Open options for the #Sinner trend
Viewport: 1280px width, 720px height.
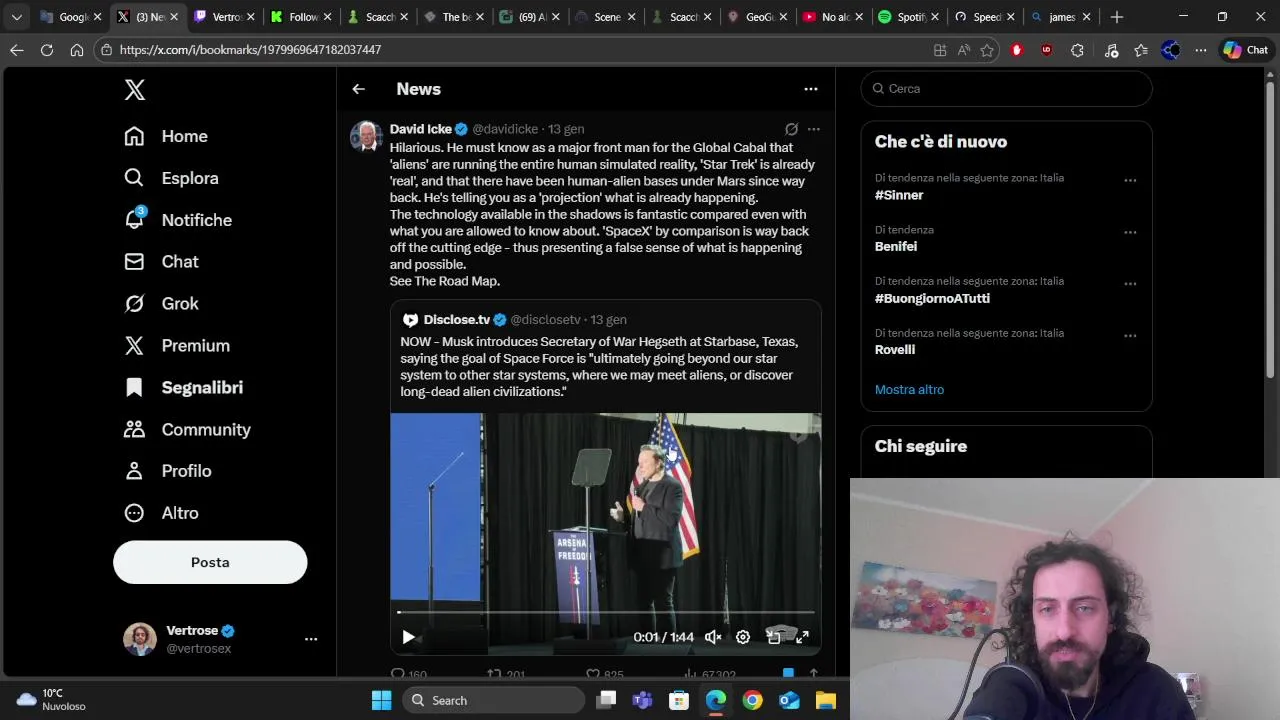(x=1130, y=181)
